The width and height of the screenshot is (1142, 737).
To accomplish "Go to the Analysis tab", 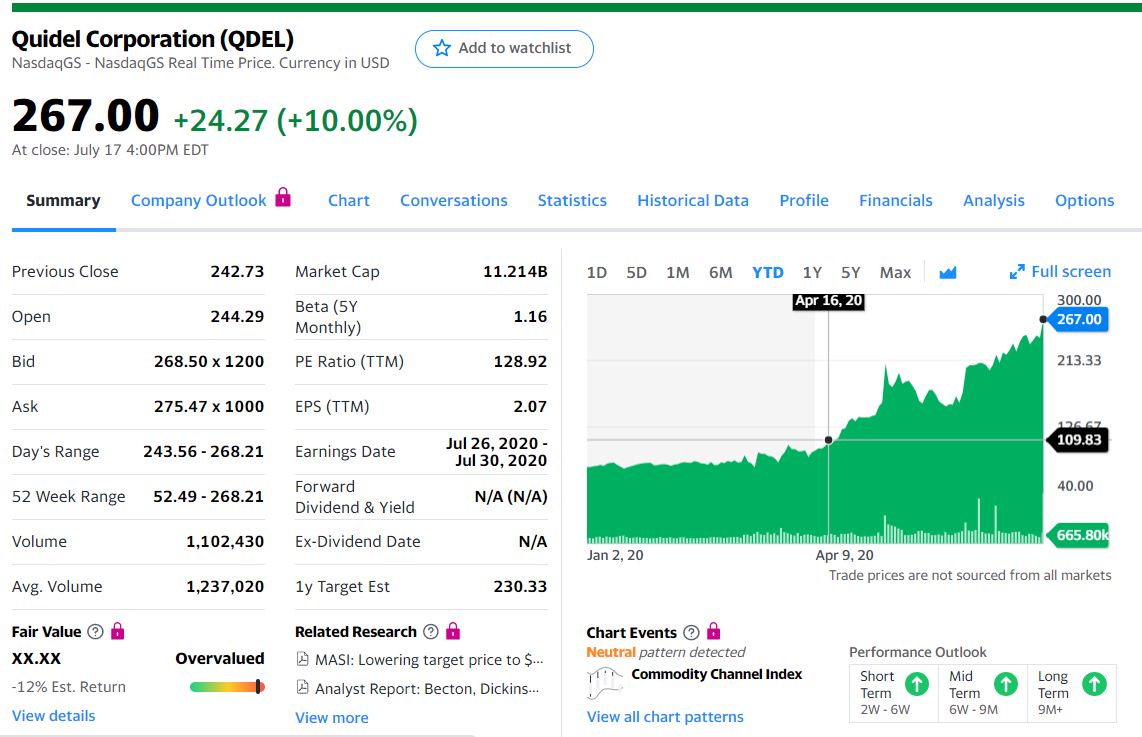I will tap(994, 201).
